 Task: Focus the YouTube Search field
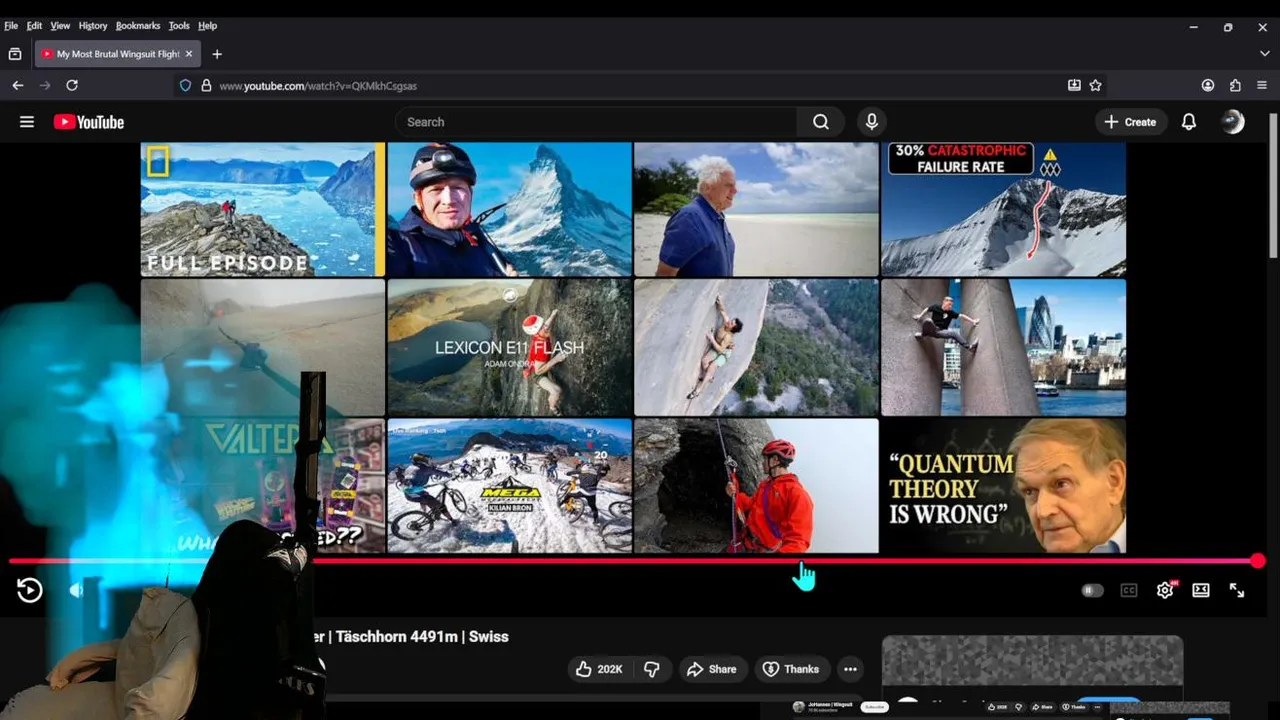tap(596, 122)
